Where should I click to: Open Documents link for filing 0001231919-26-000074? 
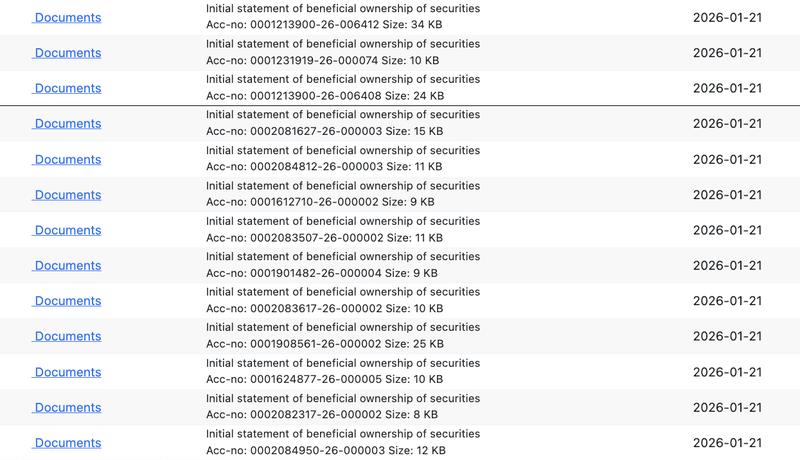[x=67, y=53]
